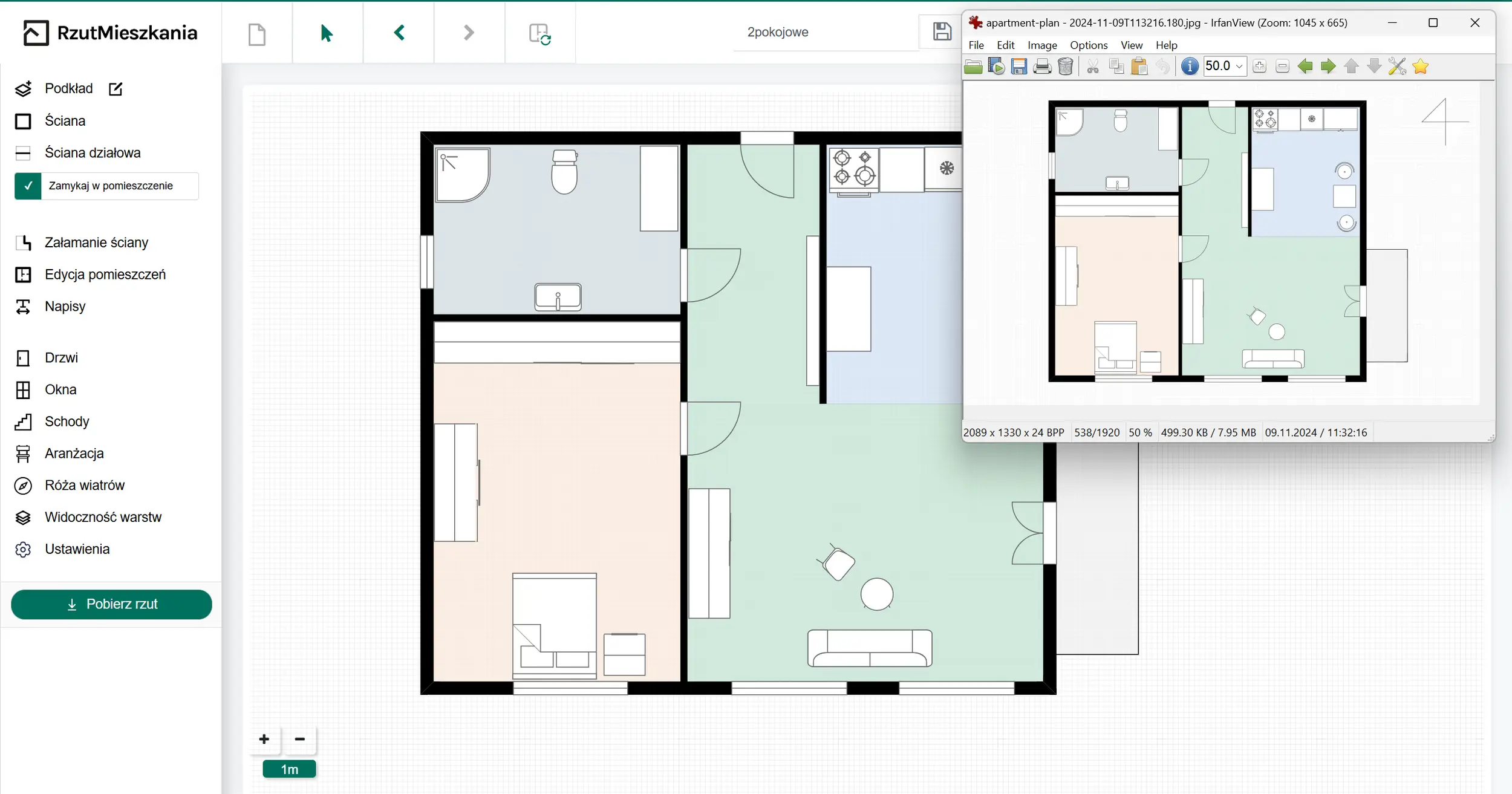The image size is (1512, 794).
Task: Expand IrfanView zoom percentage dropdown
Action: pyautogui.click(x=1239, y=67)
